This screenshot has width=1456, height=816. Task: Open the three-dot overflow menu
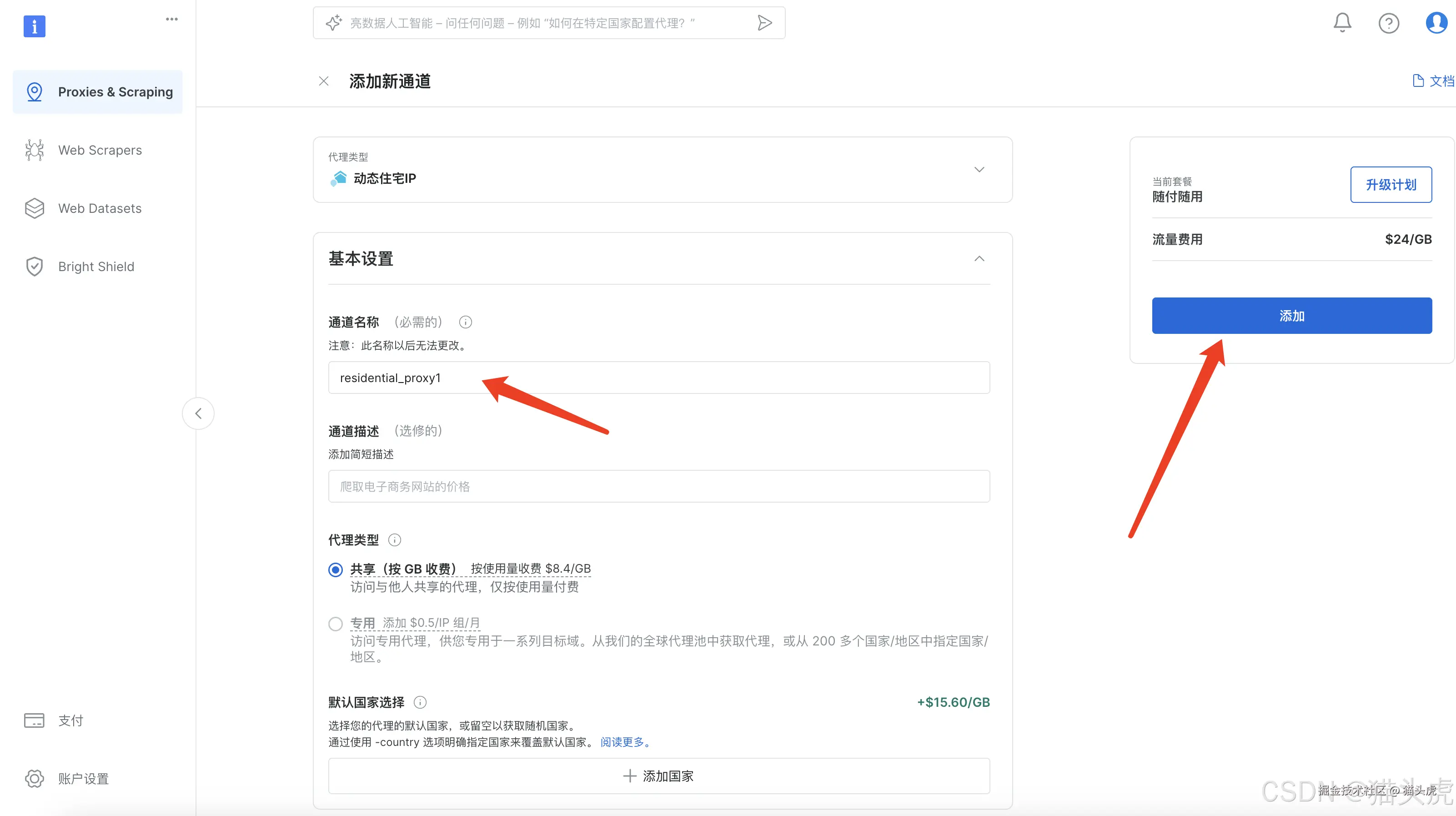[171, 19]
